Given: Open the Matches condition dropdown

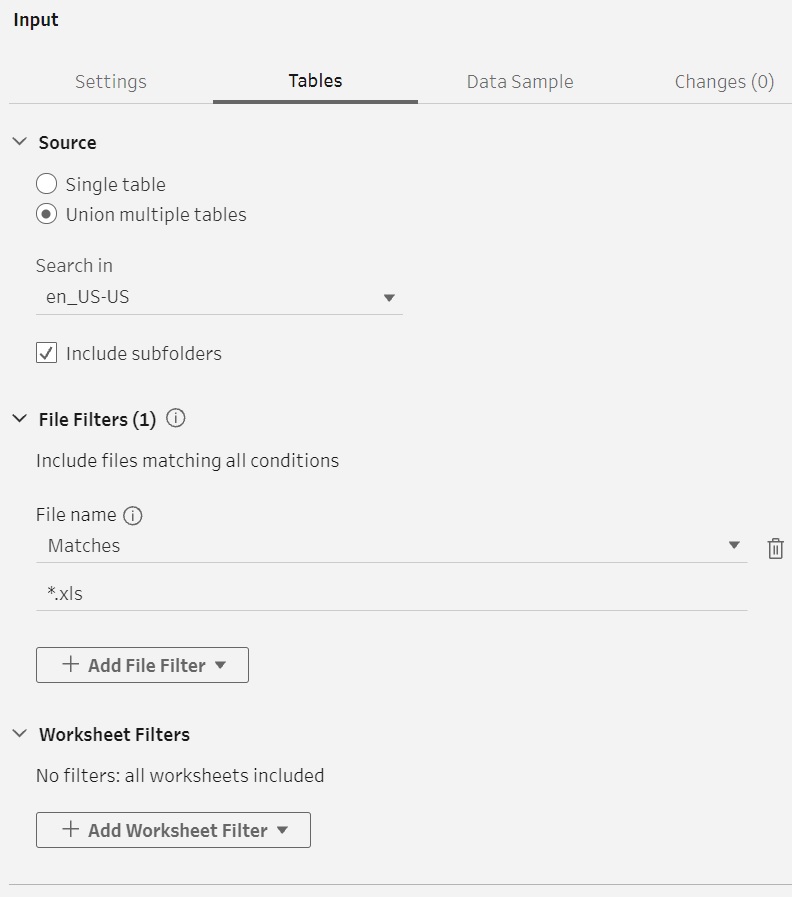Looking at the screenshot, I should (x=392, y=546).
